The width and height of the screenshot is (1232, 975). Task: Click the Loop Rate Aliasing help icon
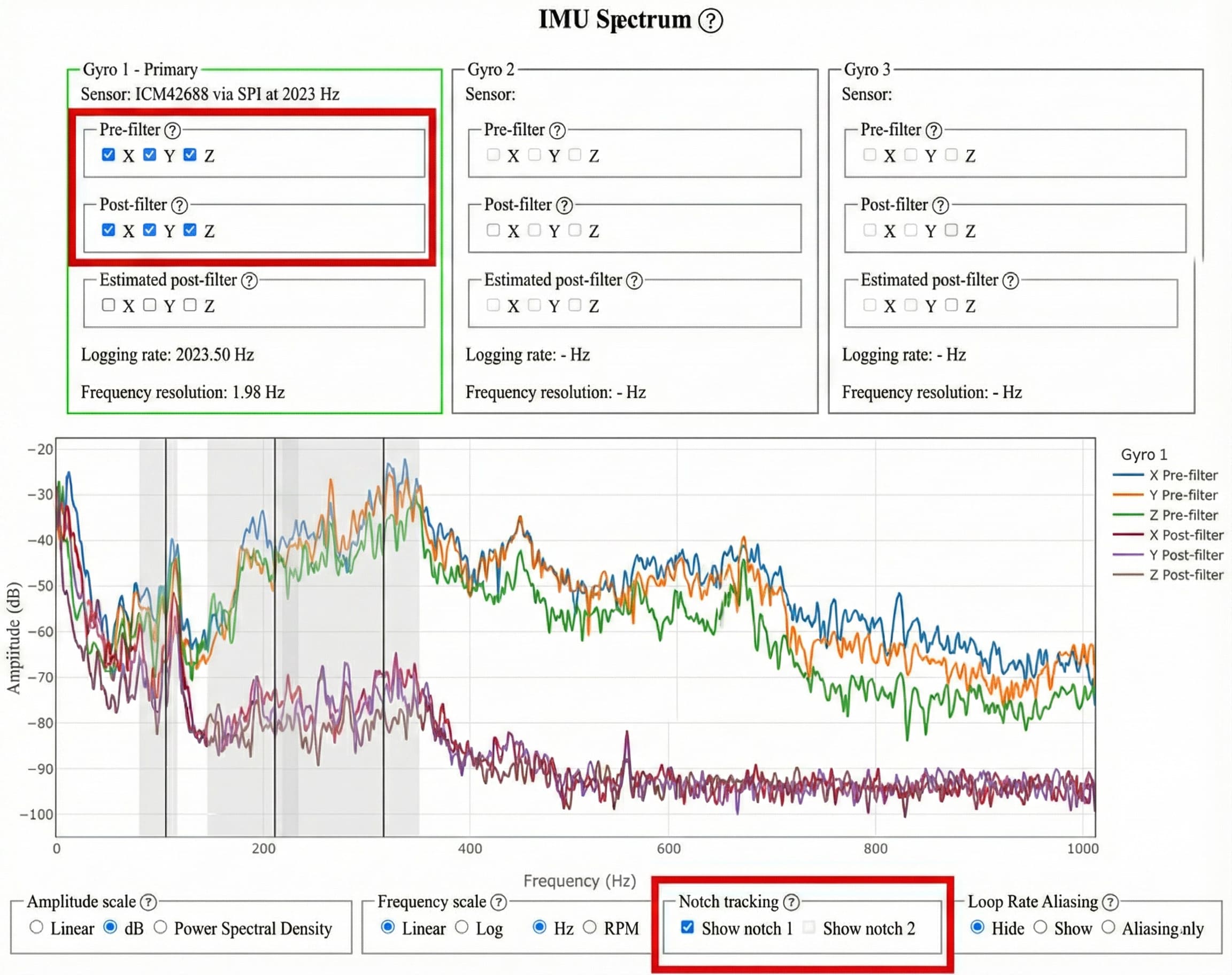1110,902
